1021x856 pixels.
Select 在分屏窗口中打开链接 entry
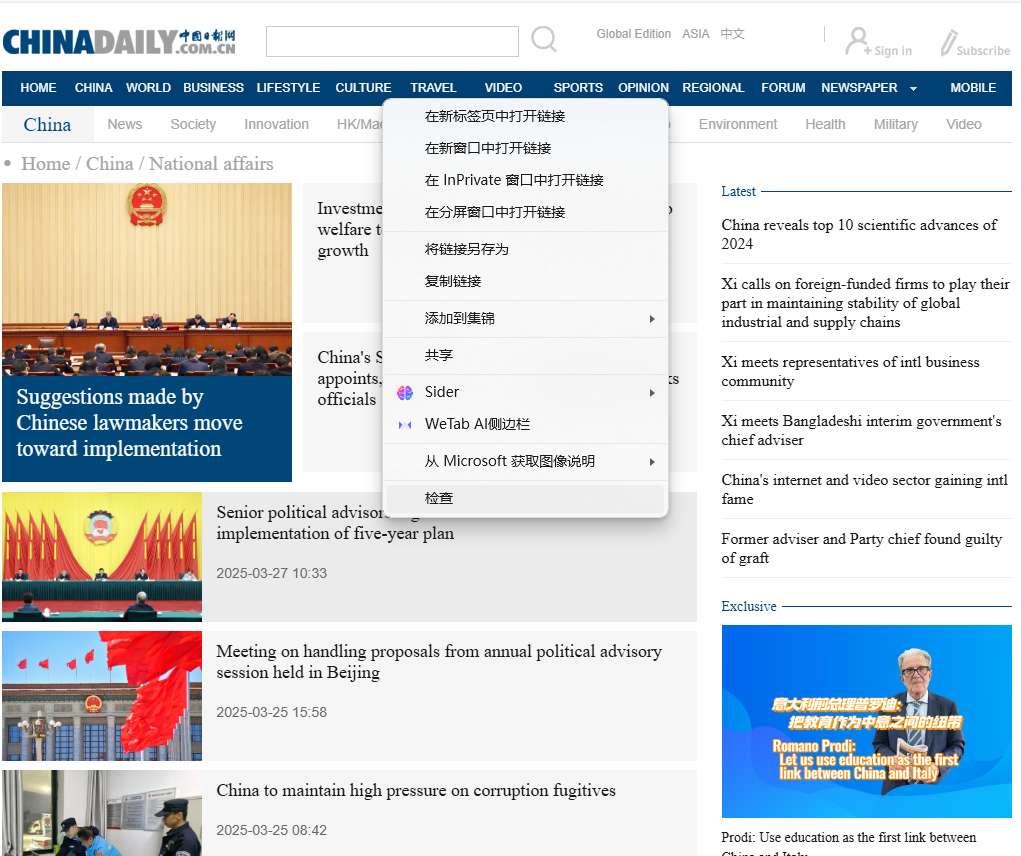[x=525, y=212]
